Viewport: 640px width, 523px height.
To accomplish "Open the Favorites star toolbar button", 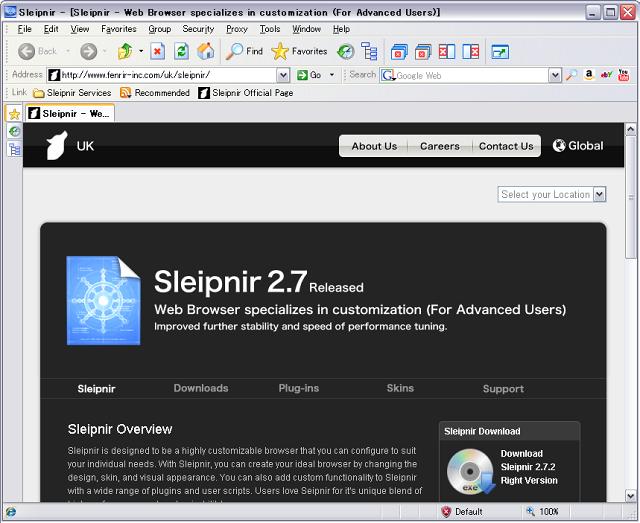I will pos(299,51).
